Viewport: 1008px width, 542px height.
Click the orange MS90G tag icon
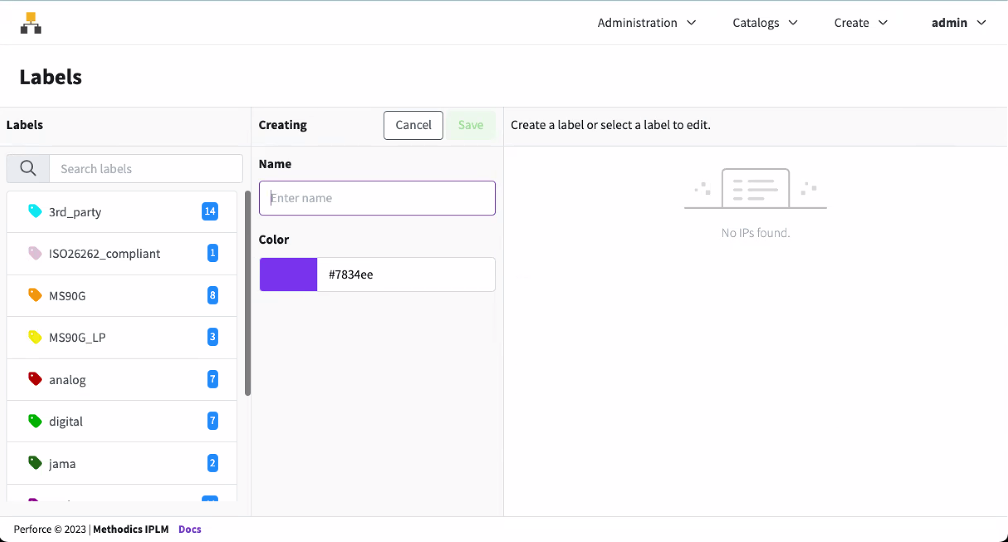point(35,296)
